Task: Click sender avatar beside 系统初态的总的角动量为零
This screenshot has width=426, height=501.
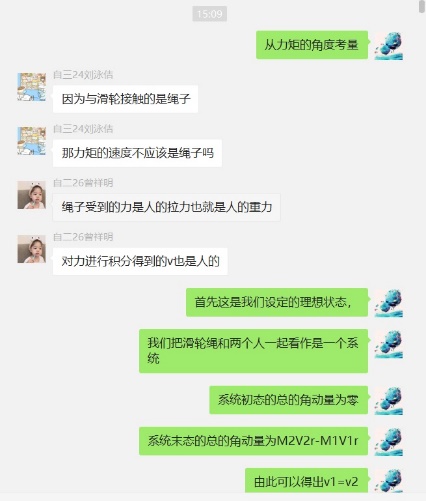Action: 389,401
